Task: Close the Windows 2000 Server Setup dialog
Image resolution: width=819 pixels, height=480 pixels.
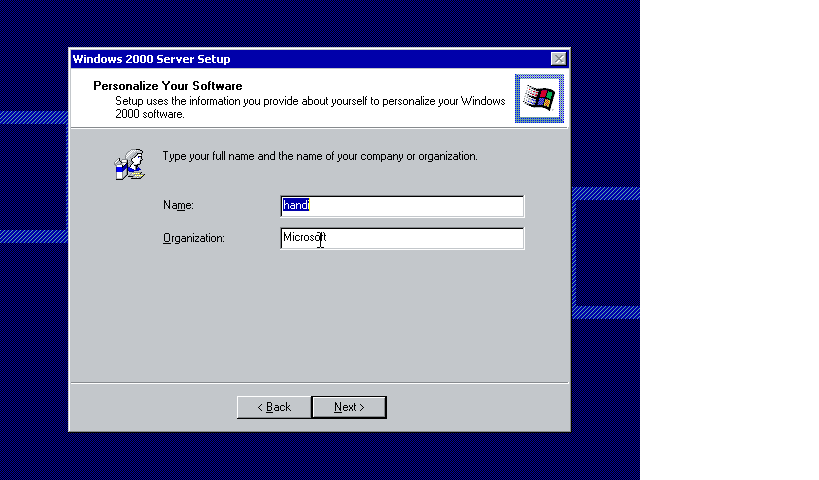Action: point(558,59)
